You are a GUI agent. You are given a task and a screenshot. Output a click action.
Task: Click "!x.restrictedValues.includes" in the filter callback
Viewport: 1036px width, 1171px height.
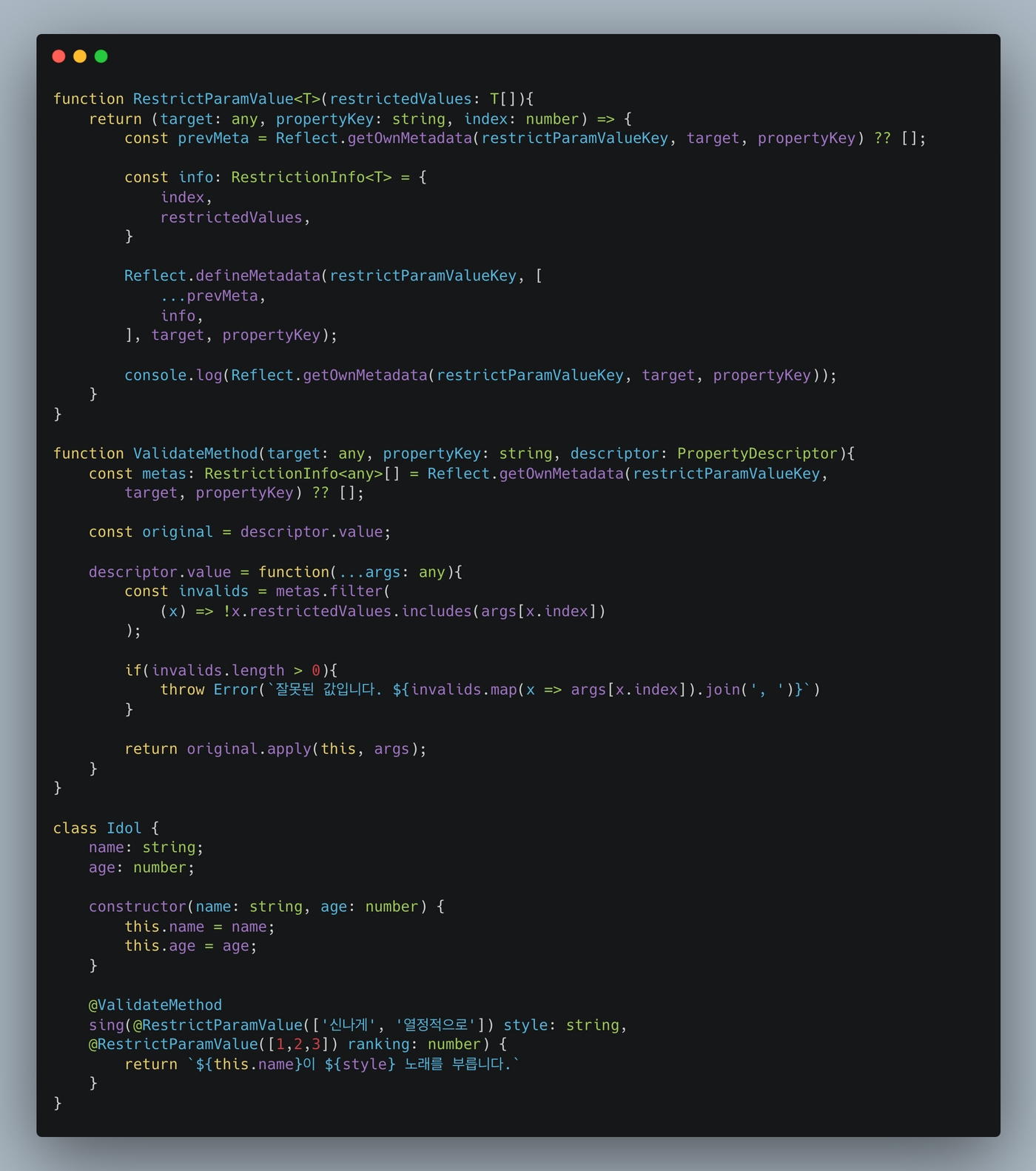click(x=347, y=611)
